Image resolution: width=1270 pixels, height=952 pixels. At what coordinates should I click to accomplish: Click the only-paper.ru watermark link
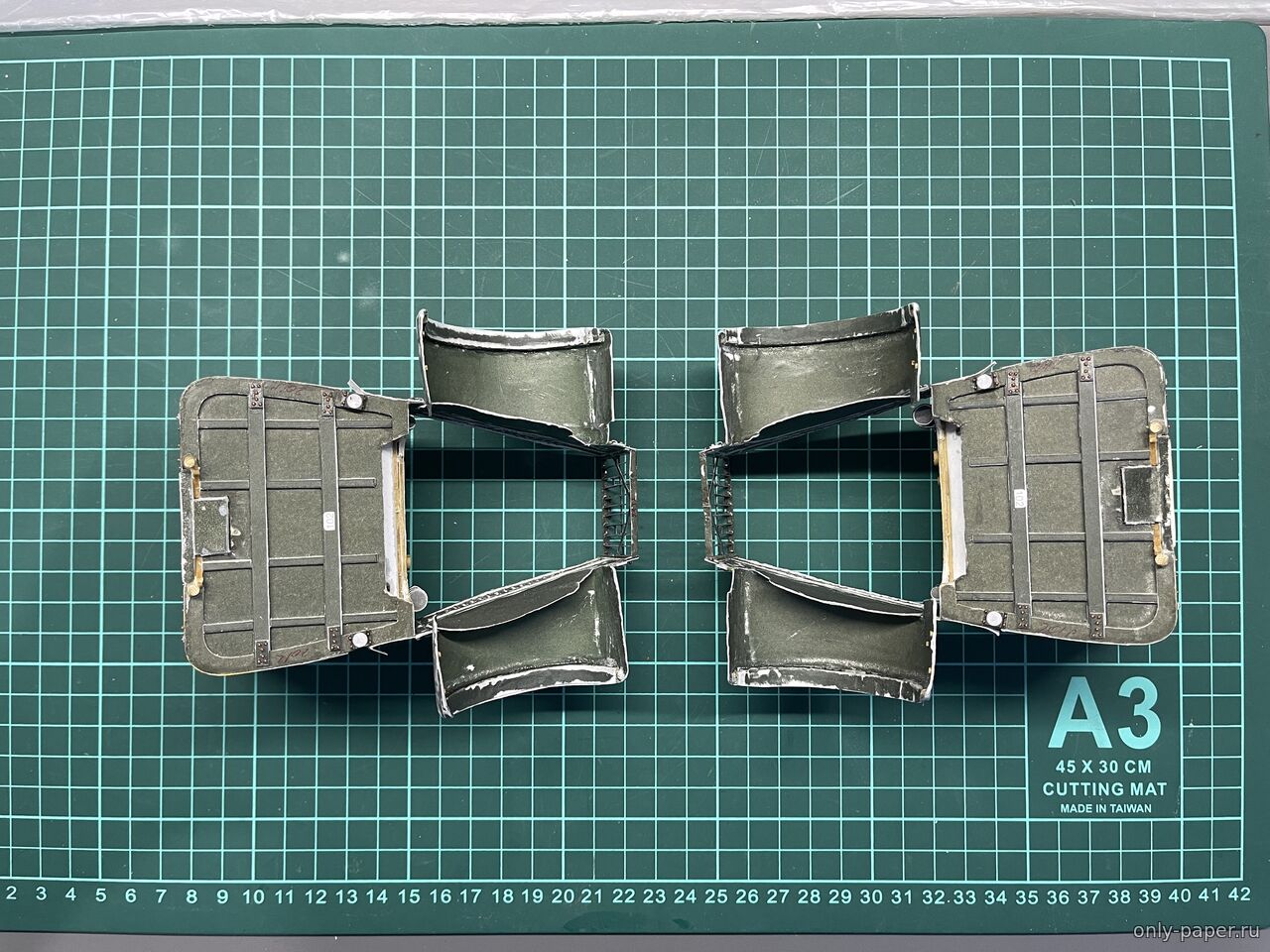1194,934
